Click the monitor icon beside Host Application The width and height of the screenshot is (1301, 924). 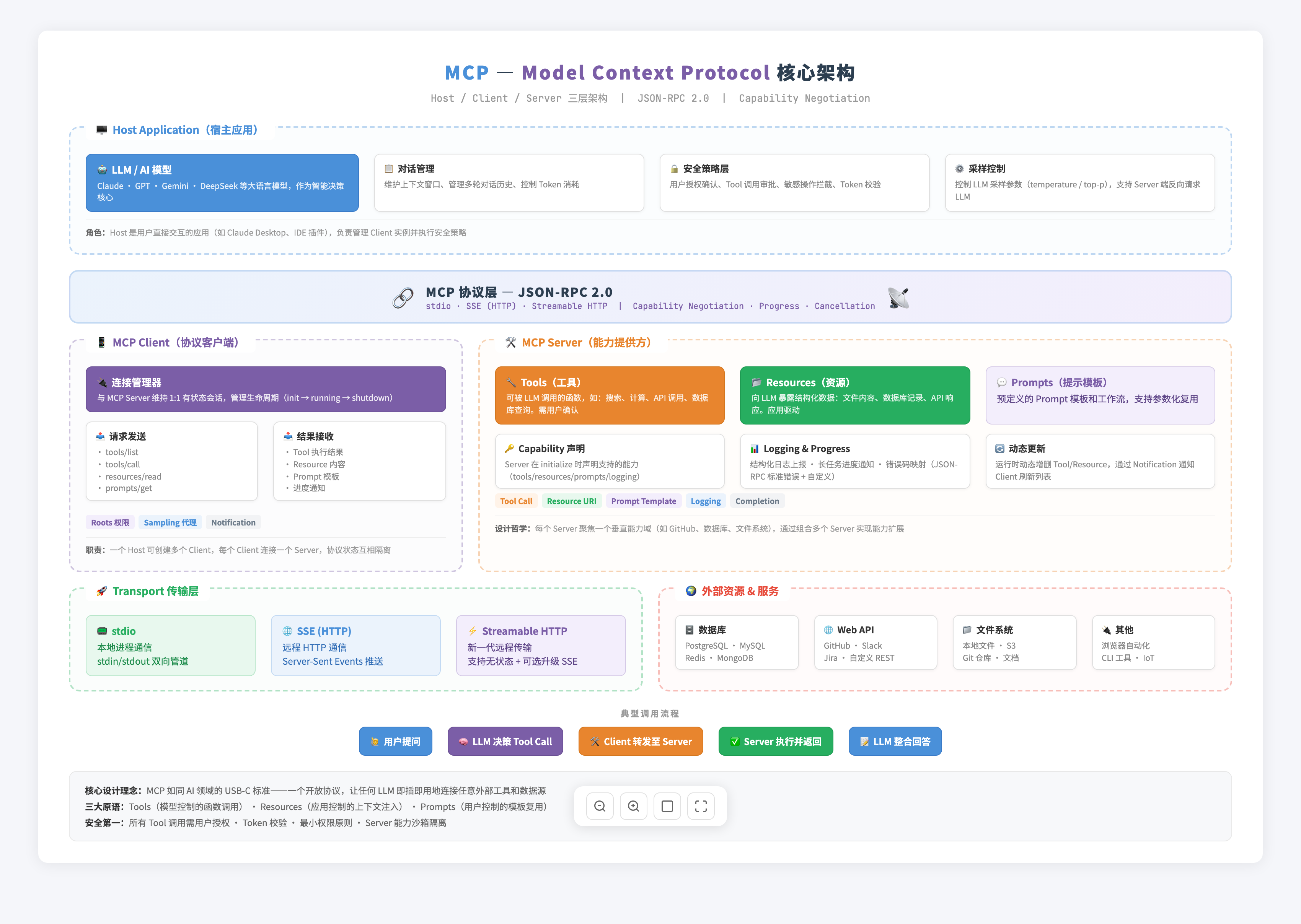click(x=102, y=130)
